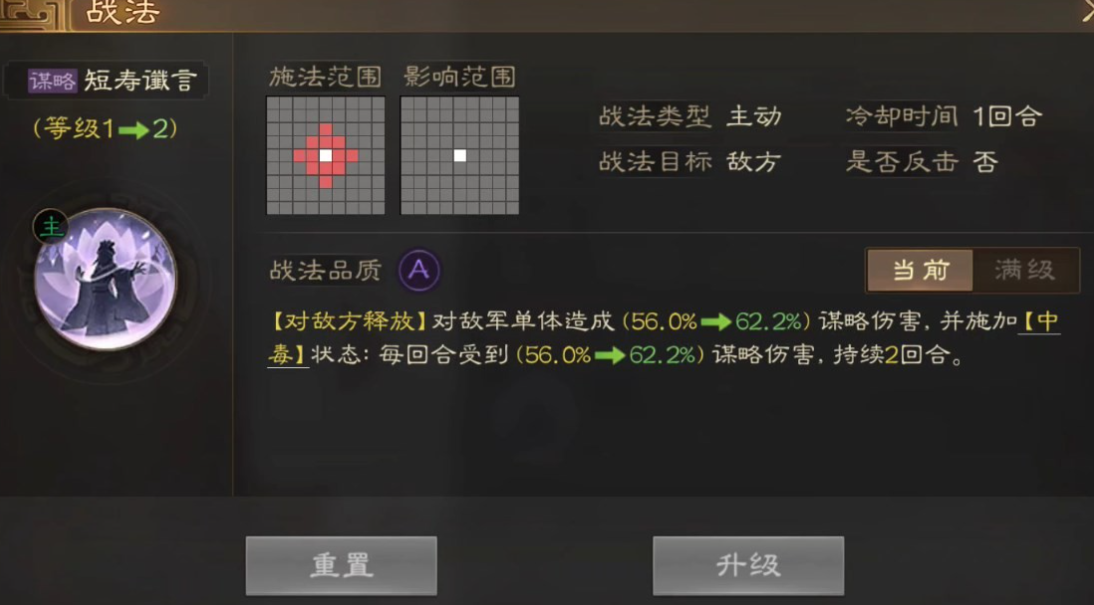Click the 重置 reset button

point(341,565)
